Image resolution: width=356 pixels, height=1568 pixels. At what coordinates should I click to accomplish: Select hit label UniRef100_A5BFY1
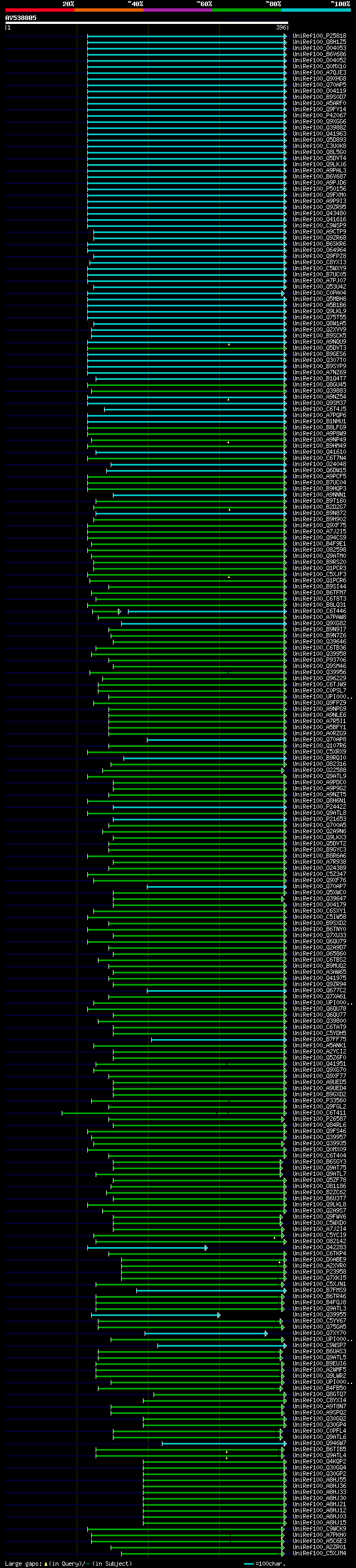319,728
